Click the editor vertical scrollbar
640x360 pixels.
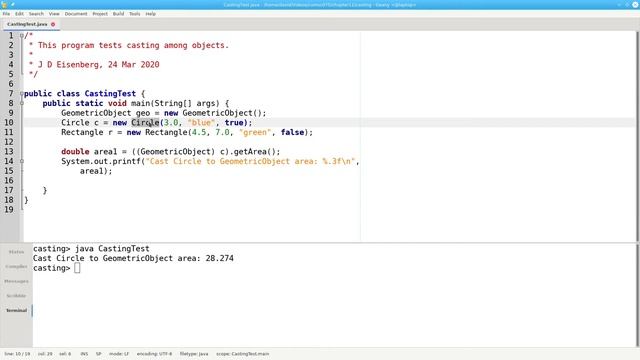637,136
